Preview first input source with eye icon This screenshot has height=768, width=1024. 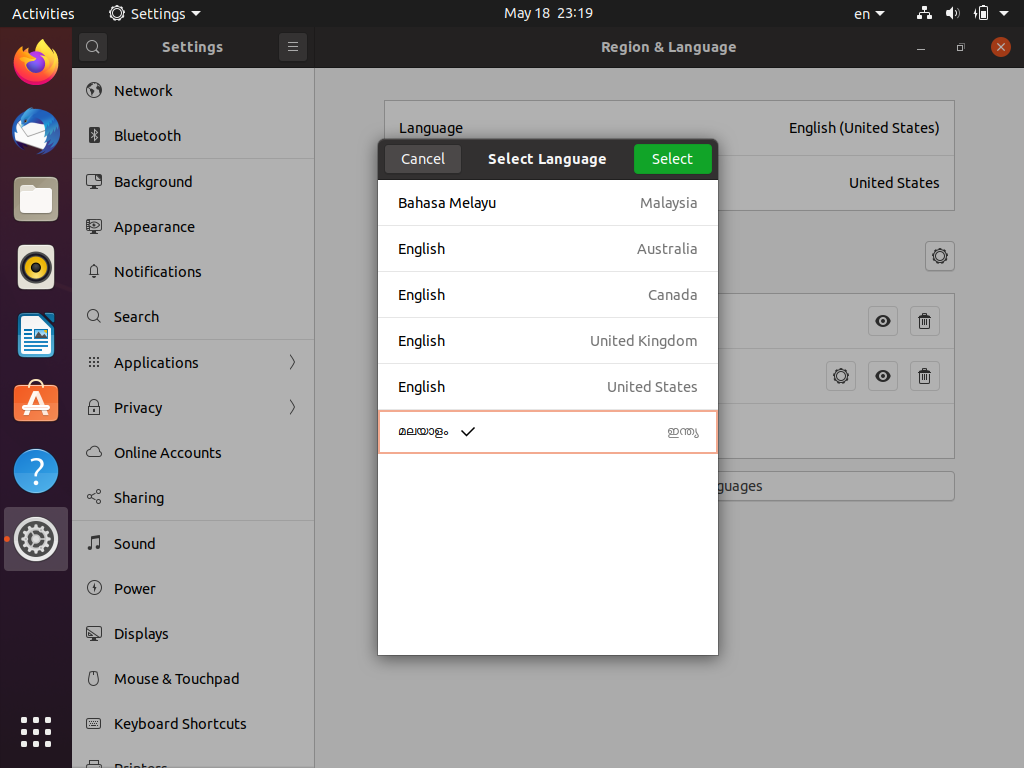(883, 321)
